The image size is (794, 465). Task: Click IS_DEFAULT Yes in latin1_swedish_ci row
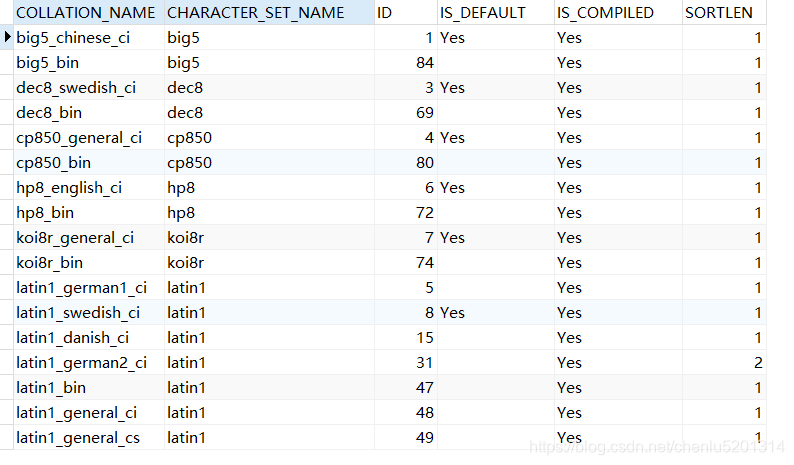pyautogui.click(x=496, y=313)
